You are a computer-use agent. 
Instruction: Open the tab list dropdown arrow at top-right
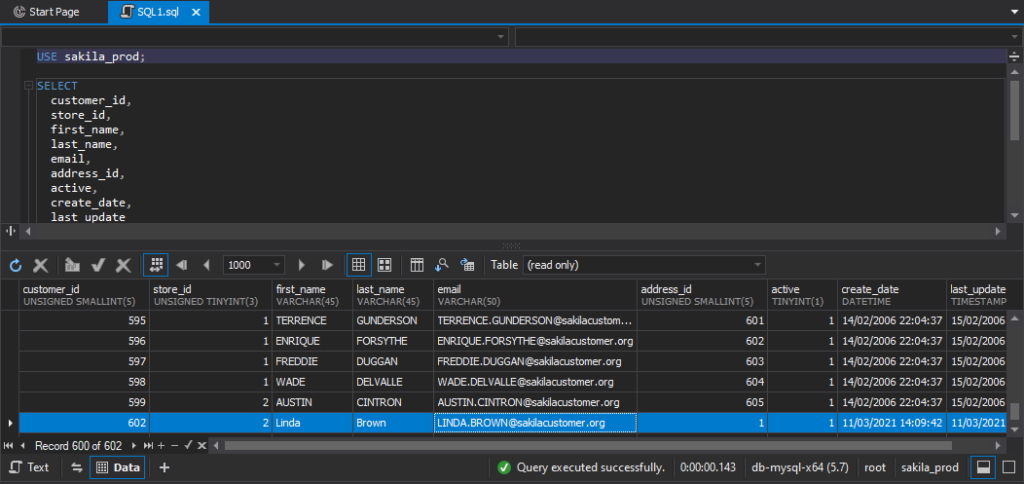[1012, 13]
